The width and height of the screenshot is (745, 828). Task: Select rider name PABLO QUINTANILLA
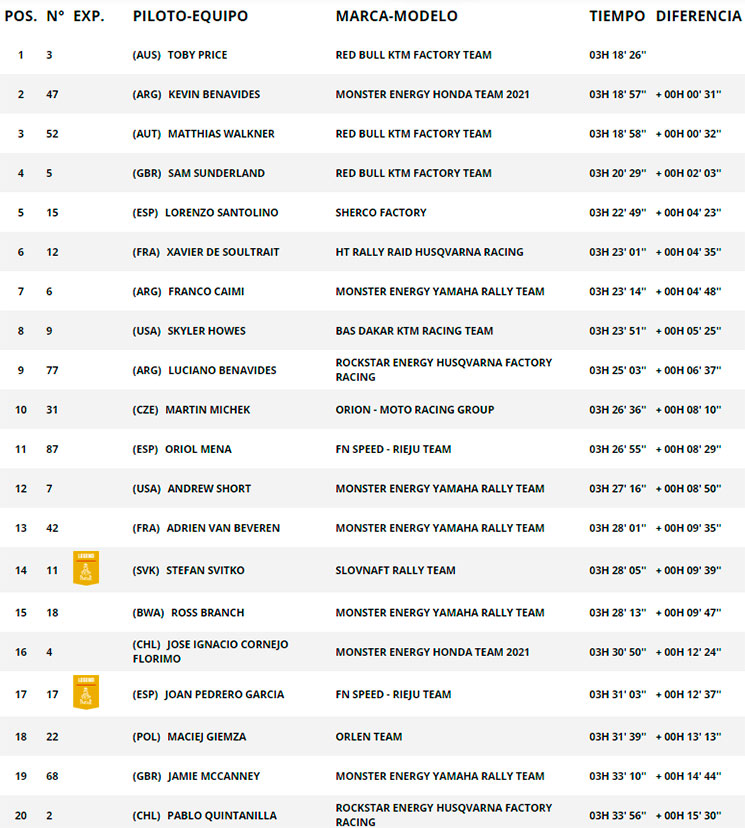(222, 816)
